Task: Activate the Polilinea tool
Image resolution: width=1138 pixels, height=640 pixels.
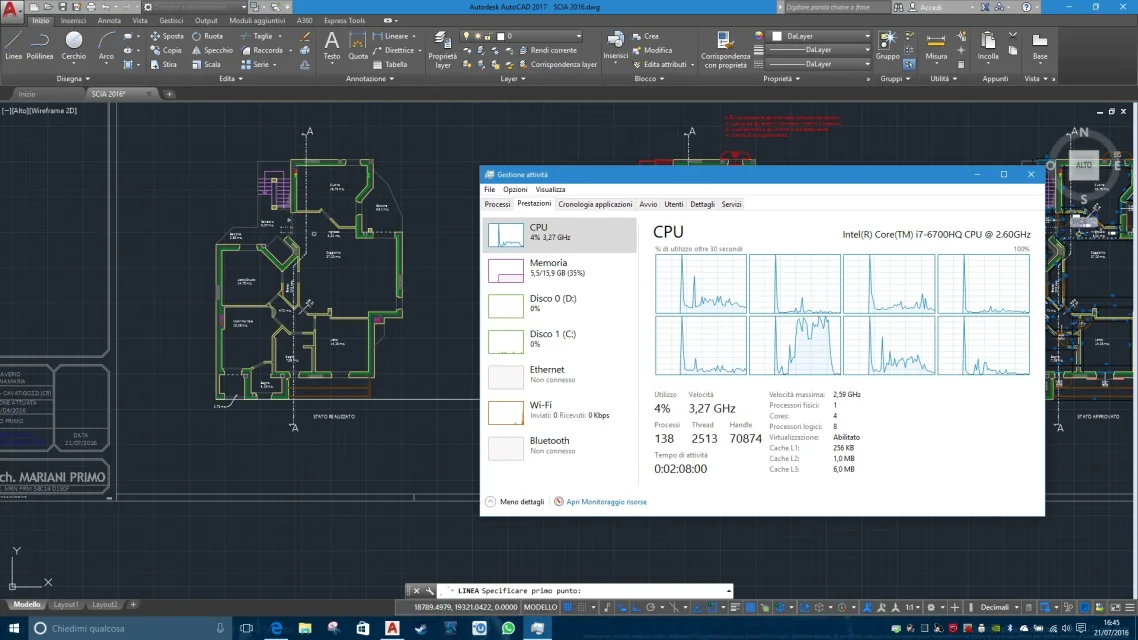Action: click(x=40, y=45)
